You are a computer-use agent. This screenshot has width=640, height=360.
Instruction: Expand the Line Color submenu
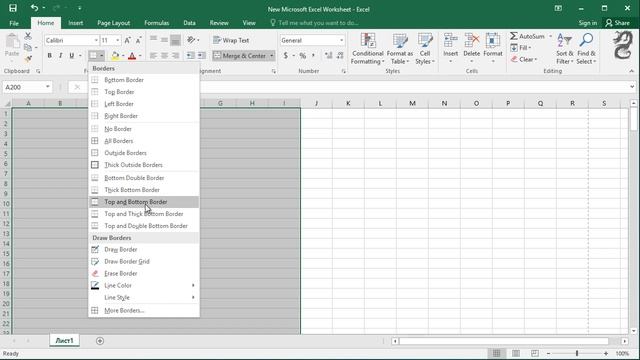144,285
